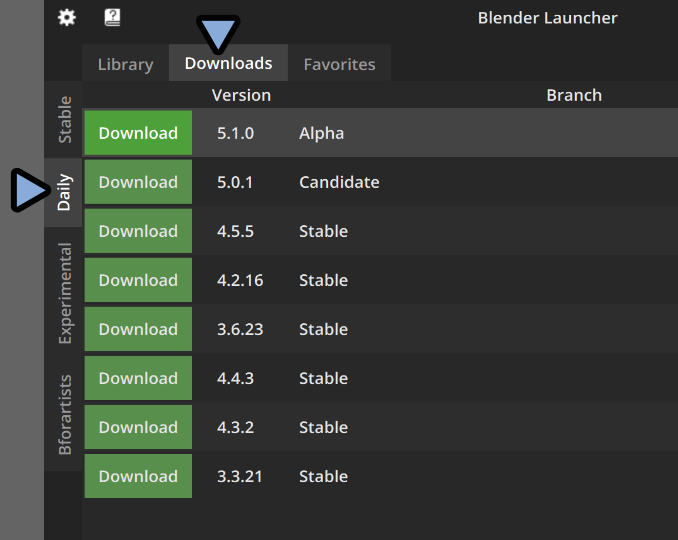Download Blender 5.0.1 Candidate
The width and height of the screenshot is (678, 540).
tap(138, 182)
